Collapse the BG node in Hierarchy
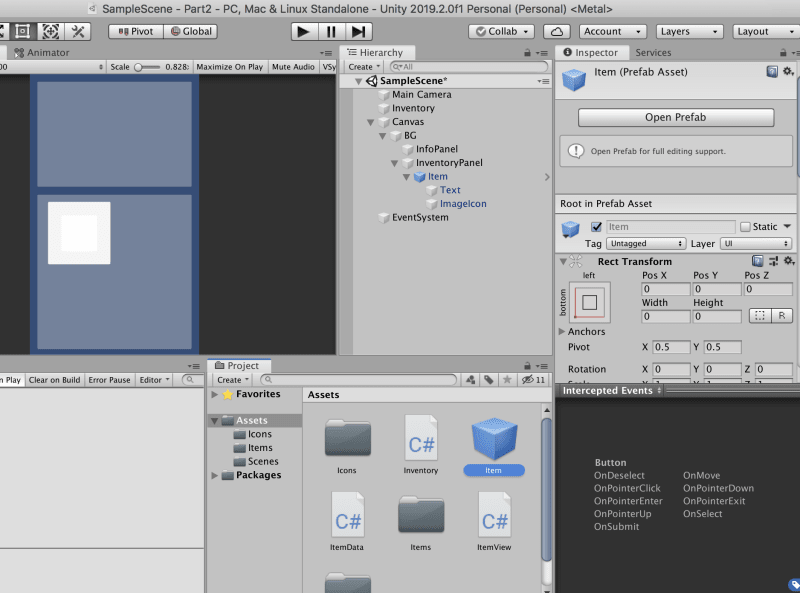This screenshot has height=593, width=800. tap(383, 136)
